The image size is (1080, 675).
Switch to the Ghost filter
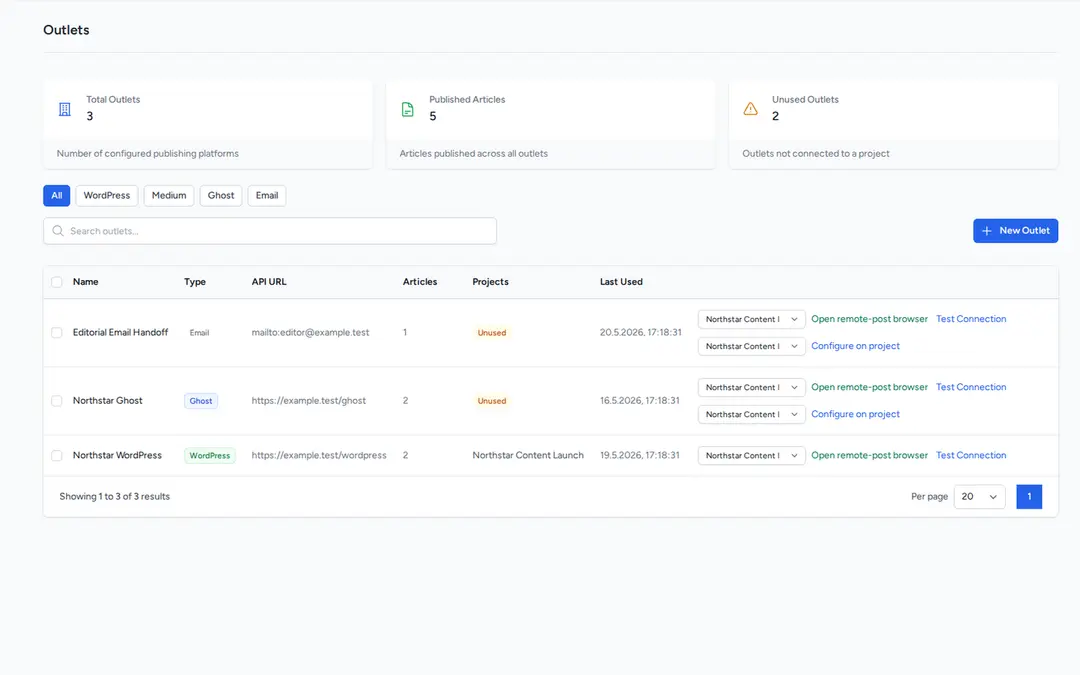pyautogui.click(x=221, y=196)
